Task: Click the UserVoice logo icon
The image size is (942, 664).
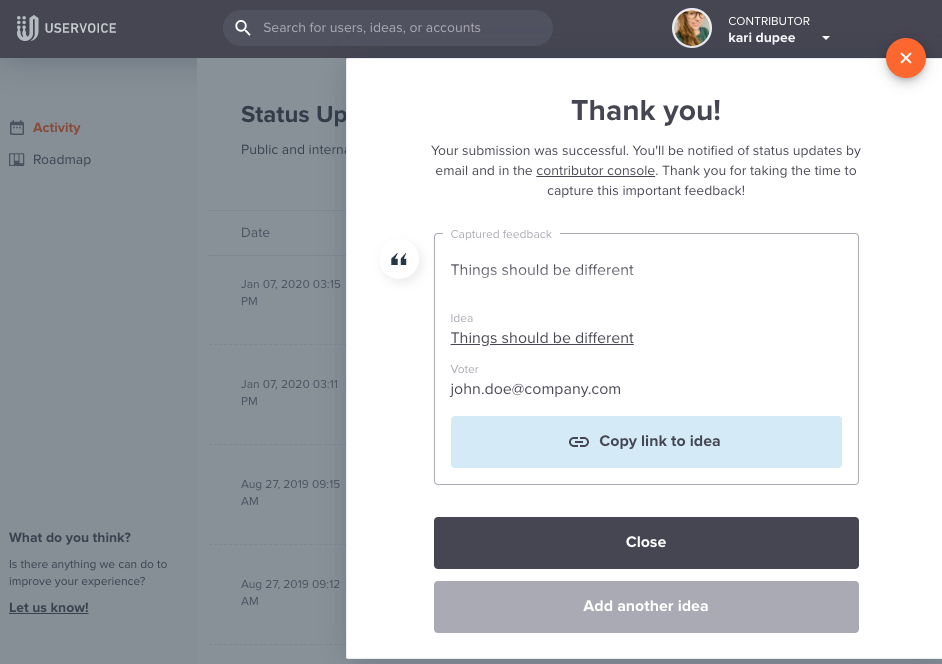Action: point(27,28)
